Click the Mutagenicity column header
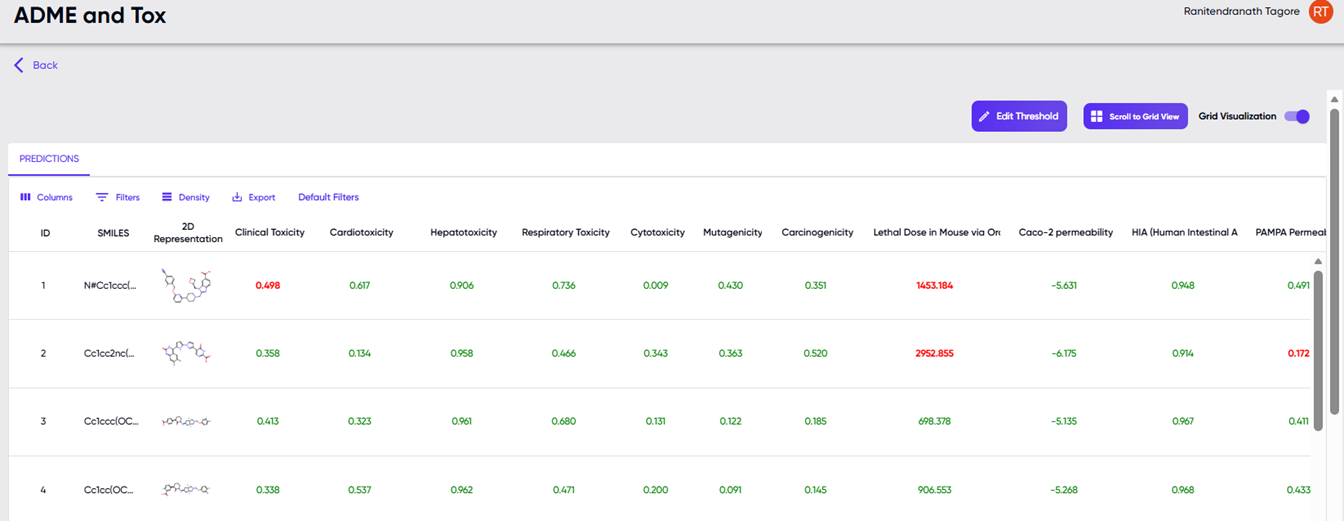The width and height of the screenshot is (1344, 521). 732,232
